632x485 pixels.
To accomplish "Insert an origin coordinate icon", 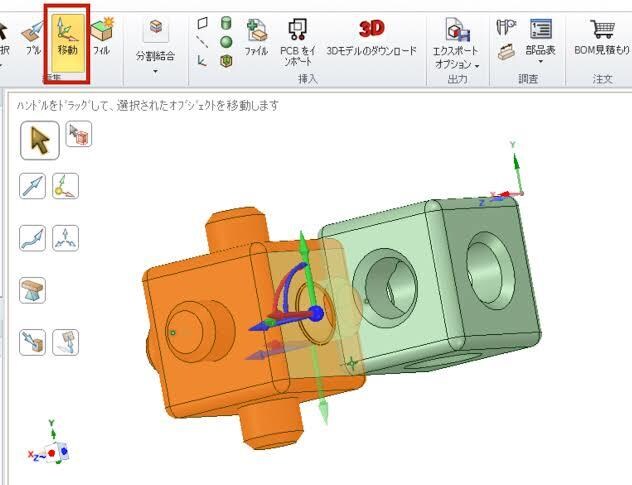I will [x=202, y=61].
